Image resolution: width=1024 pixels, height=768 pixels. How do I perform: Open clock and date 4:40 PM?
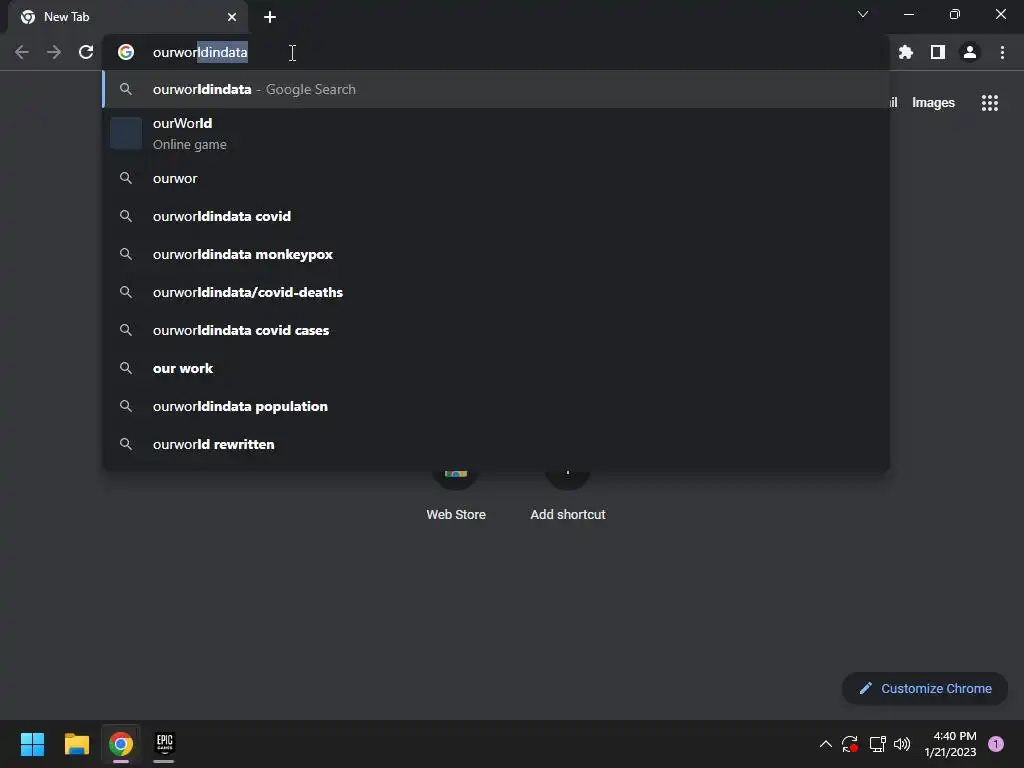click(950, 744)
